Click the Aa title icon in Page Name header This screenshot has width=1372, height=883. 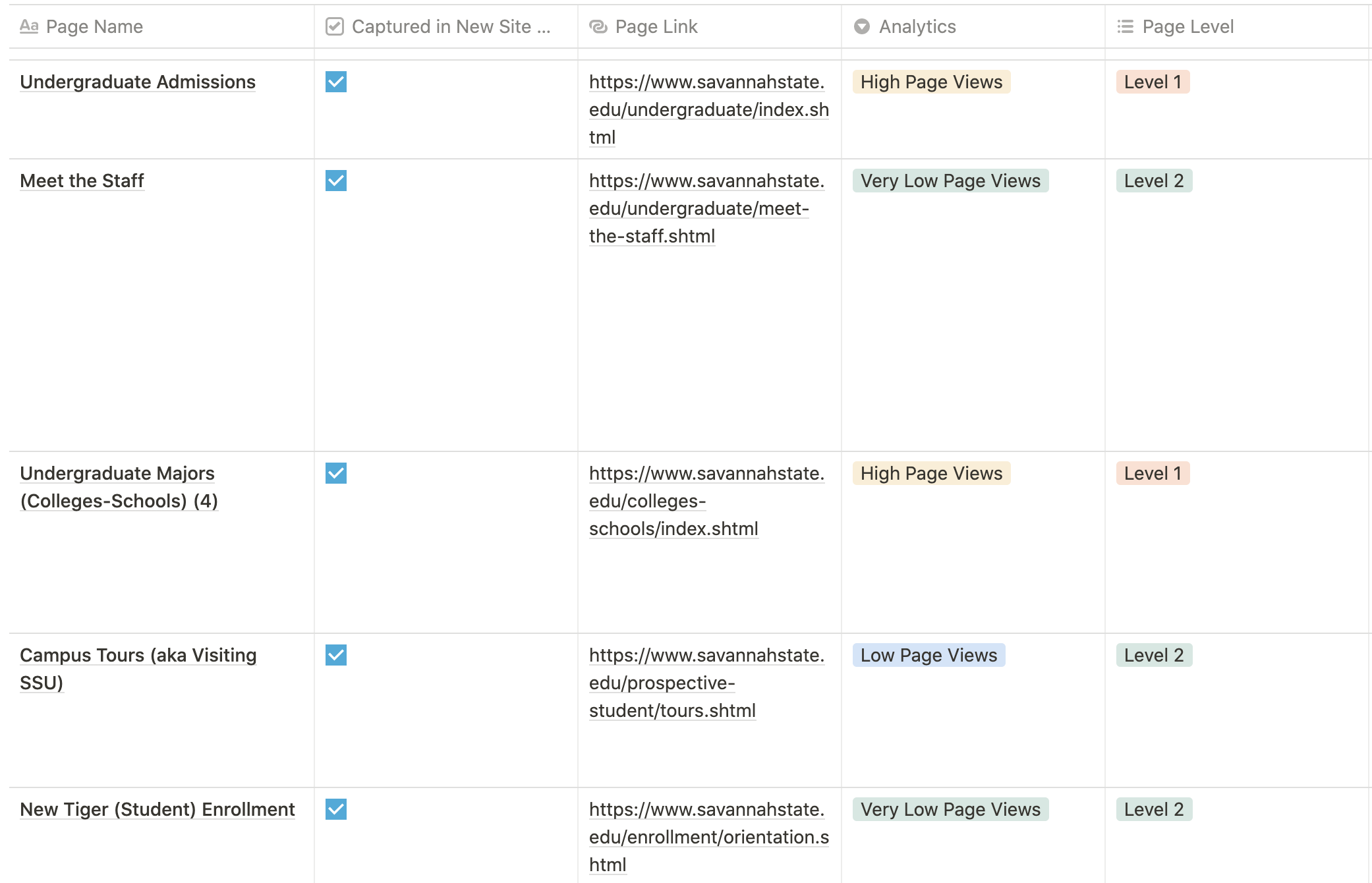pyautogui.click(x=29, y=26)
